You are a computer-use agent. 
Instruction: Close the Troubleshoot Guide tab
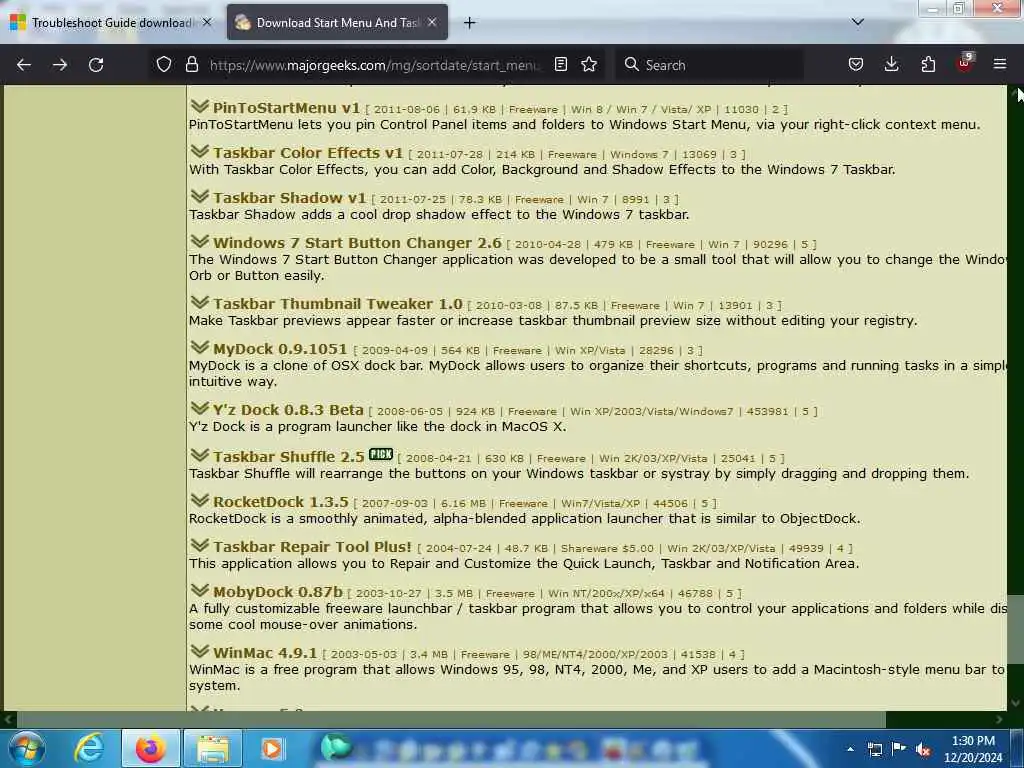pyautogui.click(x=207, y=22)
